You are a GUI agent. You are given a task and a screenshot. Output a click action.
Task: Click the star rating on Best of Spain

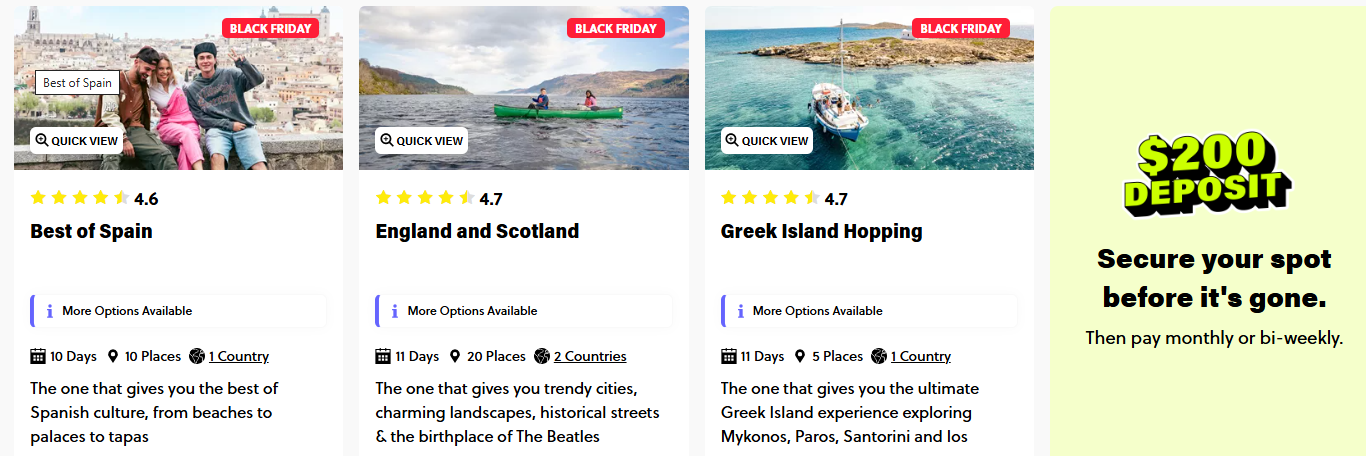[80, 198]
